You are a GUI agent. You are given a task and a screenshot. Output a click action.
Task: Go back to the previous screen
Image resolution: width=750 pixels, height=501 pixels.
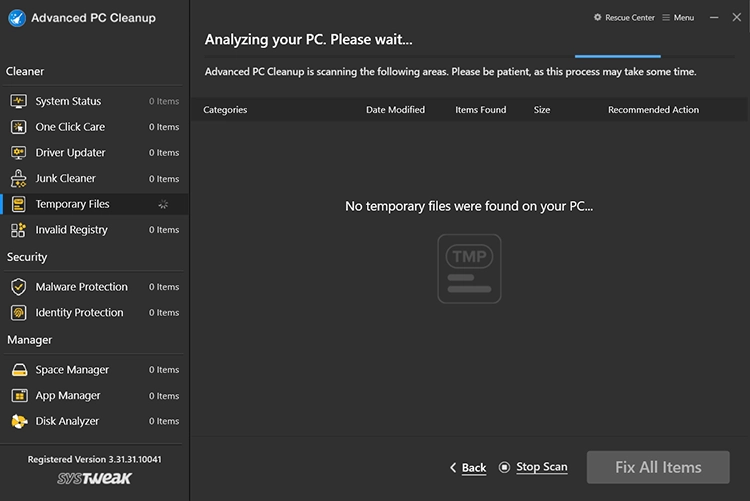pyautogui.click(x=468, y=468)
